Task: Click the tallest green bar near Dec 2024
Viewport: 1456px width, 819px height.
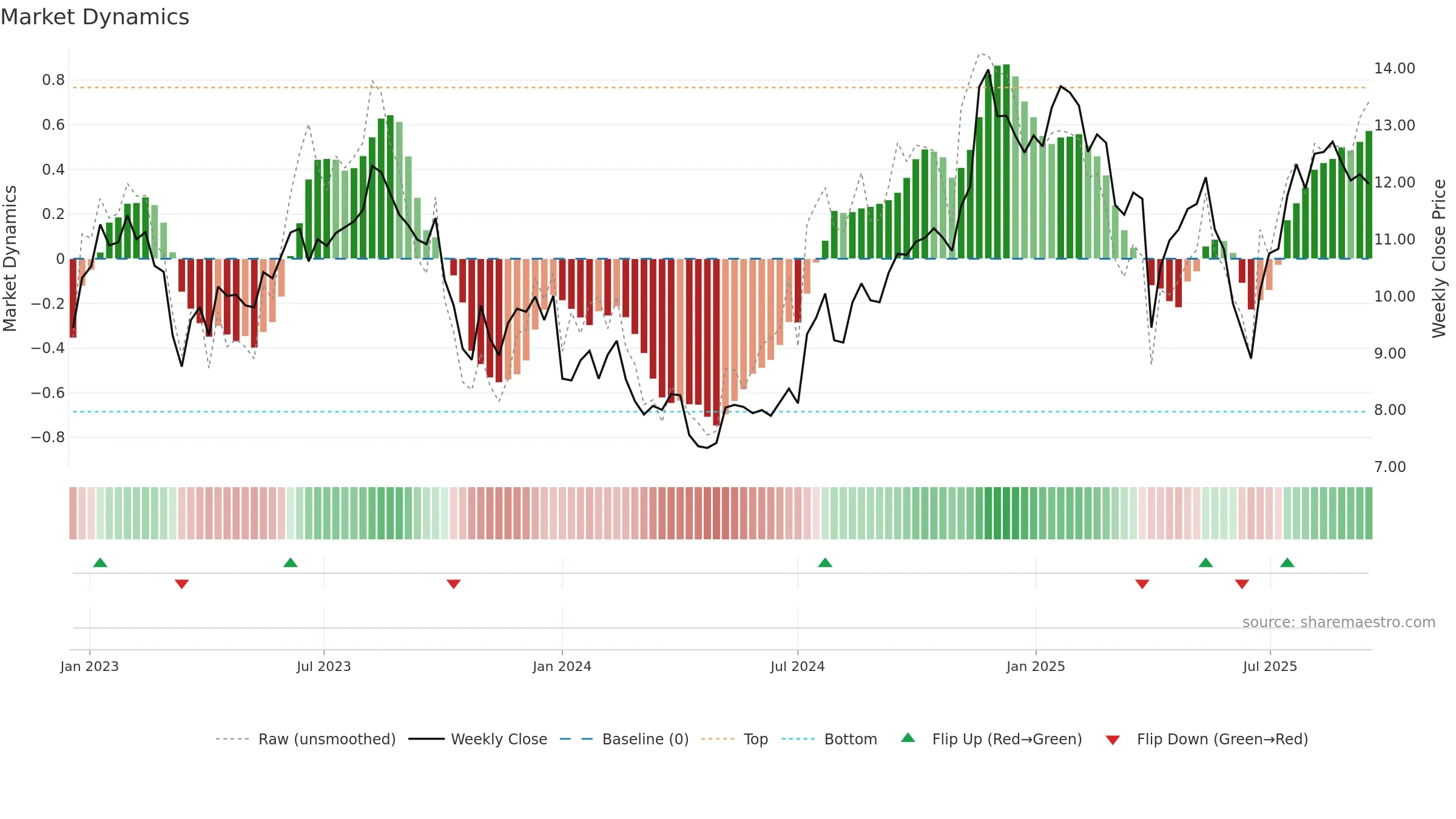Action: point(1006,161)
